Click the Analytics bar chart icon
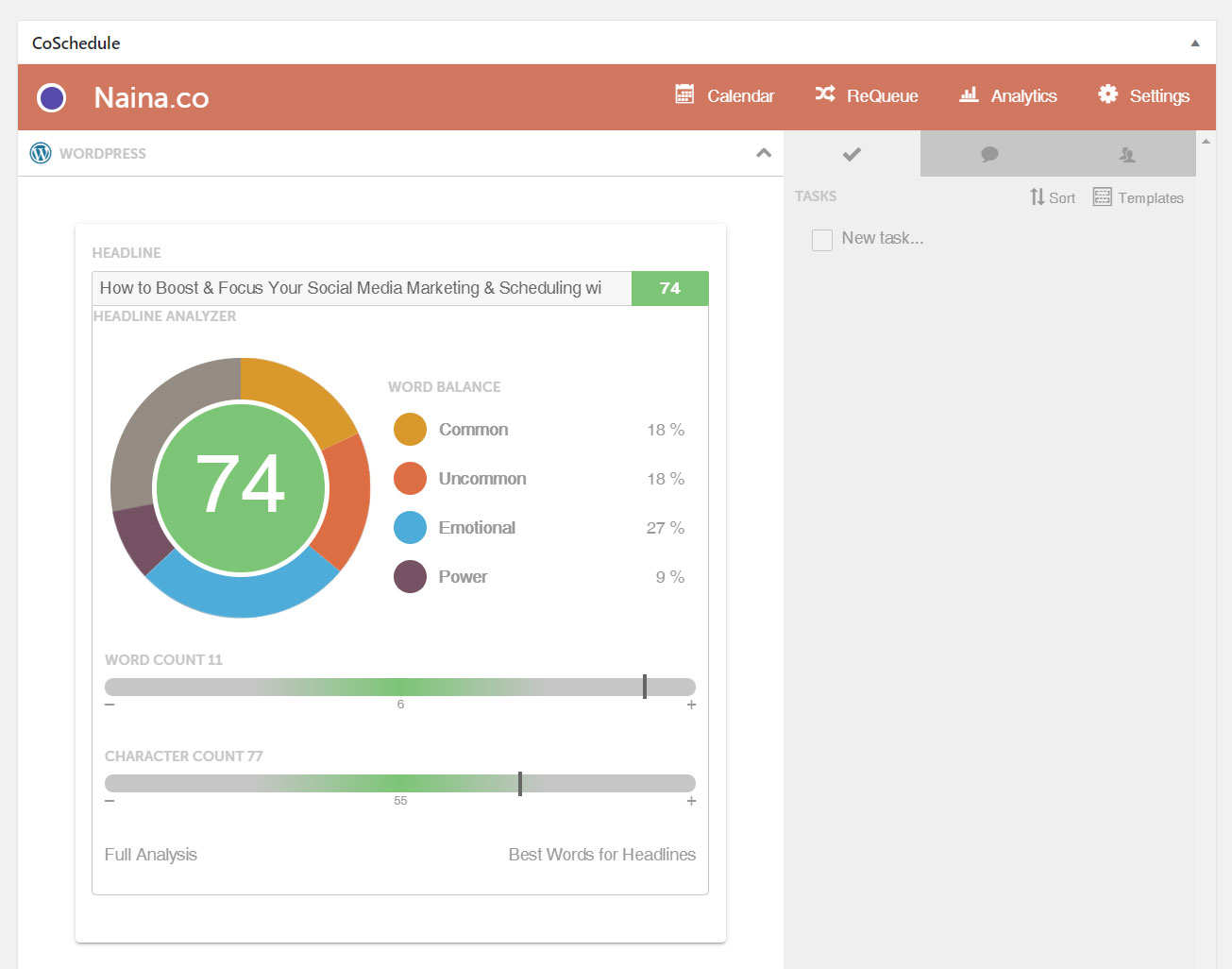1232x969 pixels. 969,93
